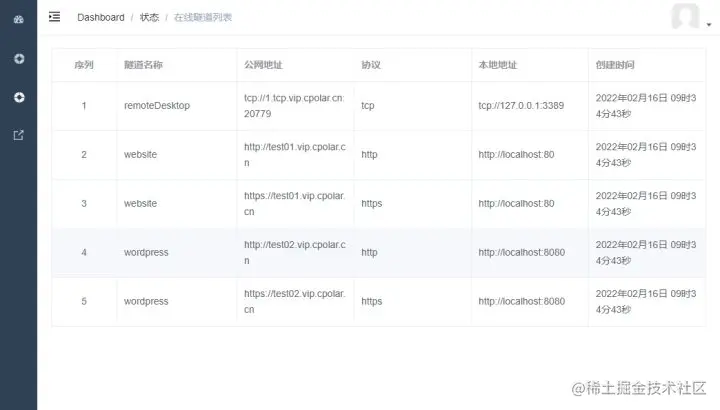Click sequence number 2 cell
Viewport: 720px width, 410px height.
coord(84,155)
